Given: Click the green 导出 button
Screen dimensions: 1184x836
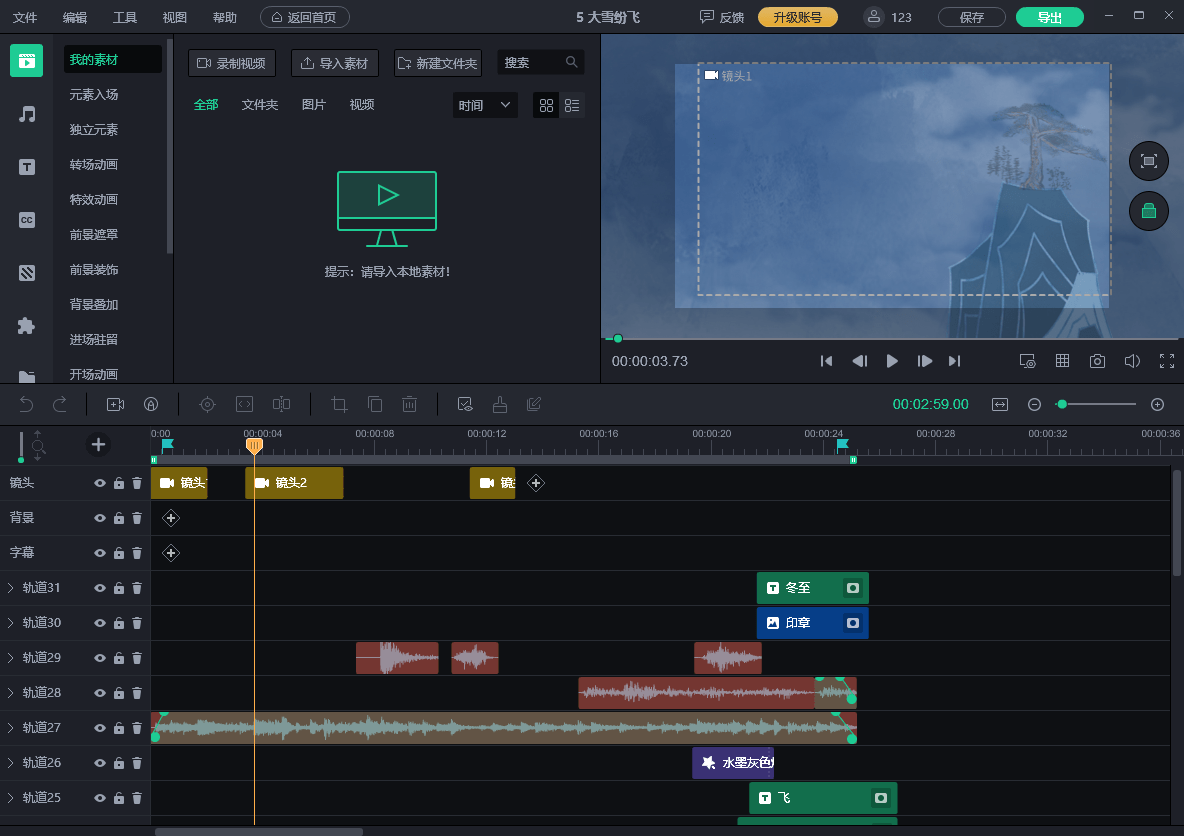Looking at the screenshot, I should tap(1049, 17).
